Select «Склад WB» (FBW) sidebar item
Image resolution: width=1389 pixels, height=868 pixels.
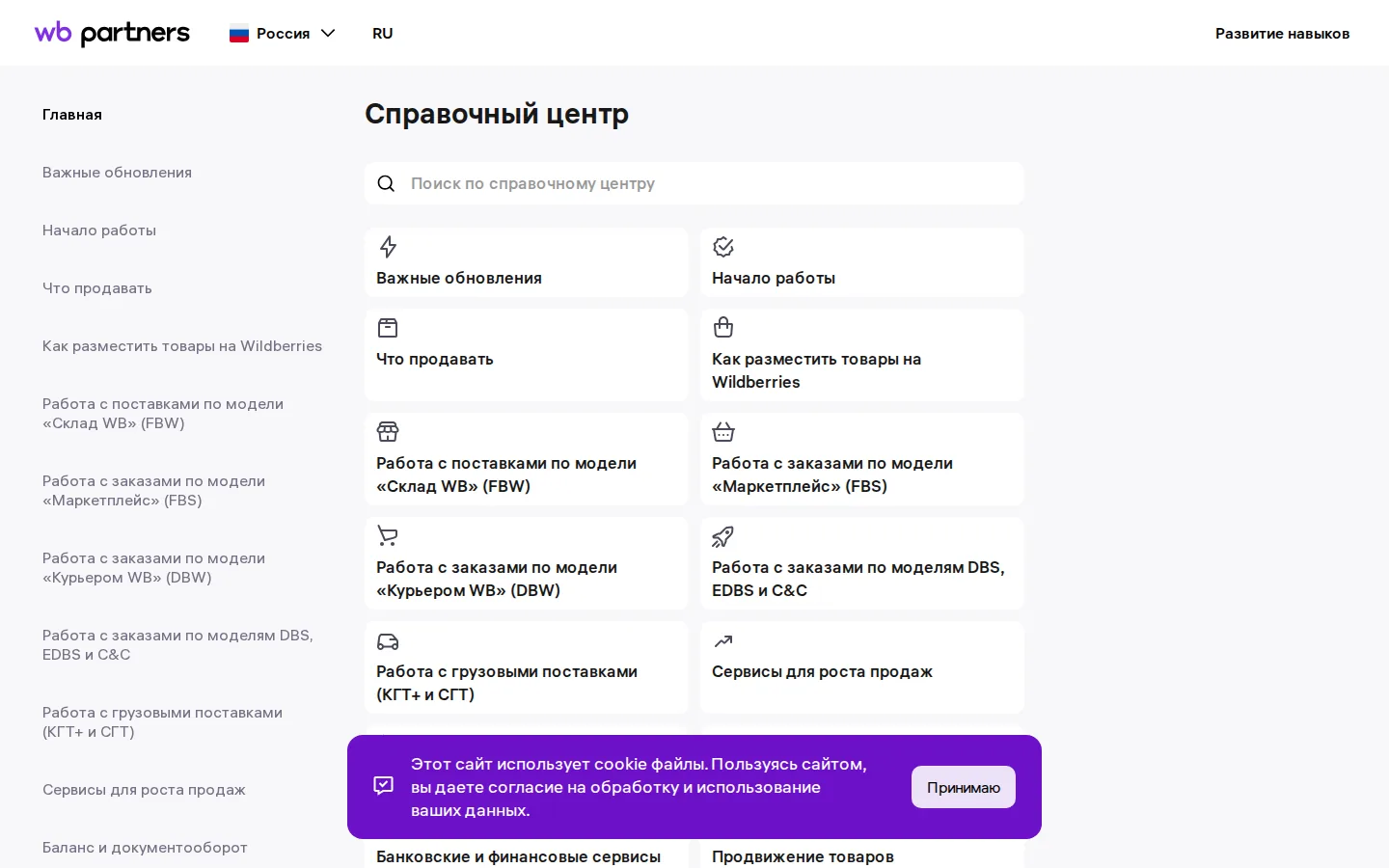(x=163, y=414)
